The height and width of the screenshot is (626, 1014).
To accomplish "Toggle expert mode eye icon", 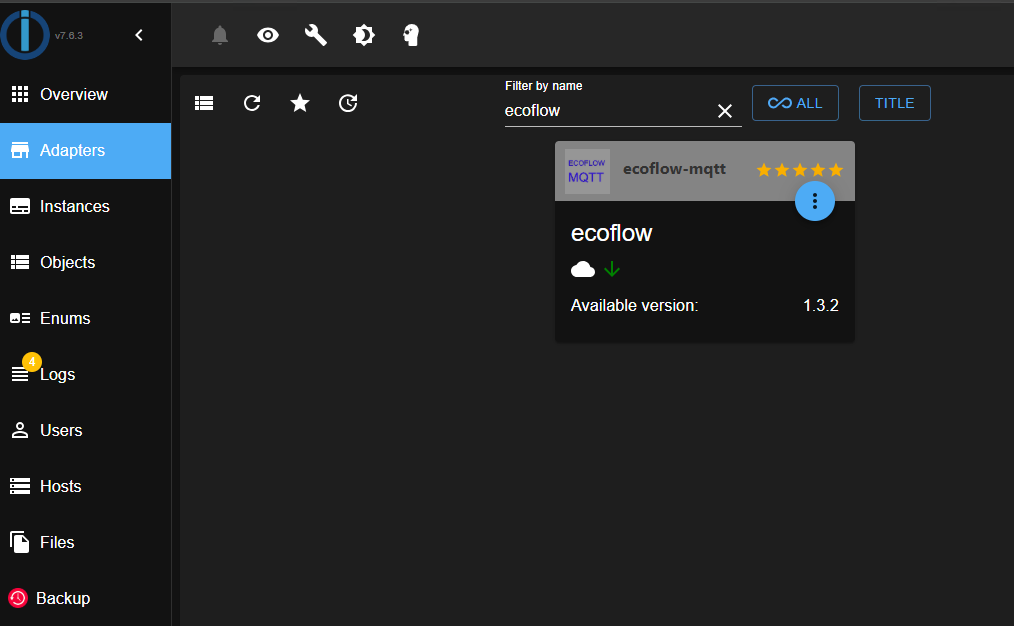I will (268, 35).
